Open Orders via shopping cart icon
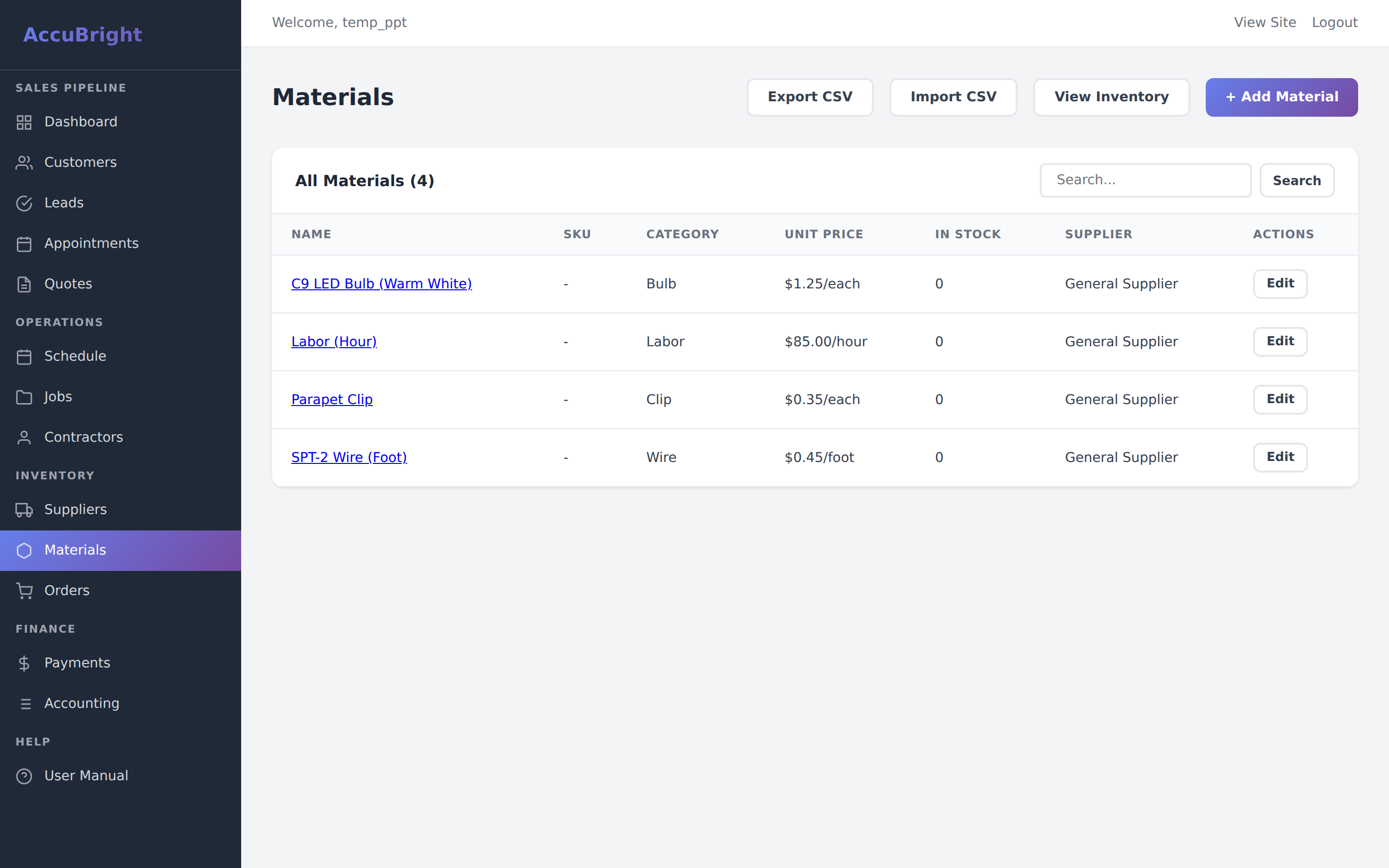The image size is (1389, 868). point(24,590)
